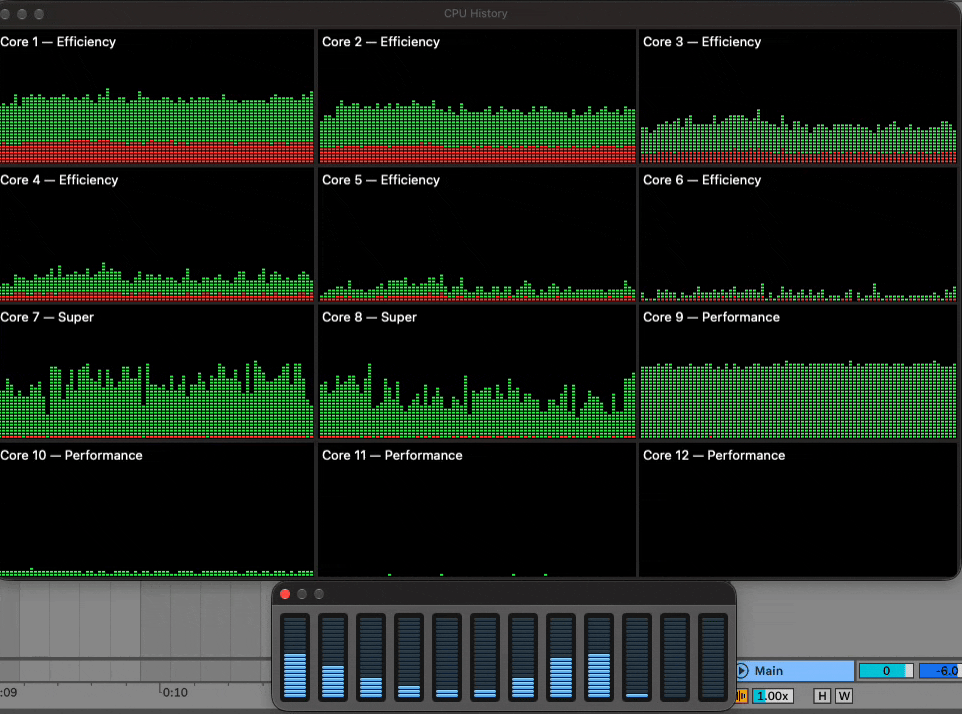The image size is (962, 714).
Task: Click the first meter bar in the floating CPU window
Action: click(295, 657)
